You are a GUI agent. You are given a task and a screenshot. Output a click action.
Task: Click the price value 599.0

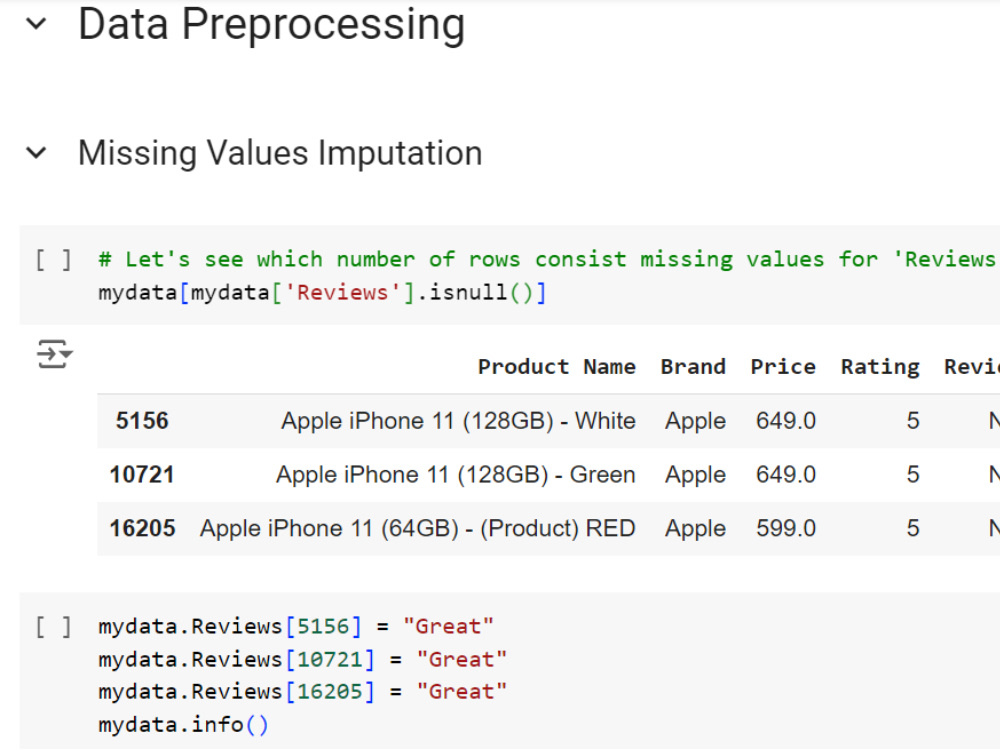[785, 528]
